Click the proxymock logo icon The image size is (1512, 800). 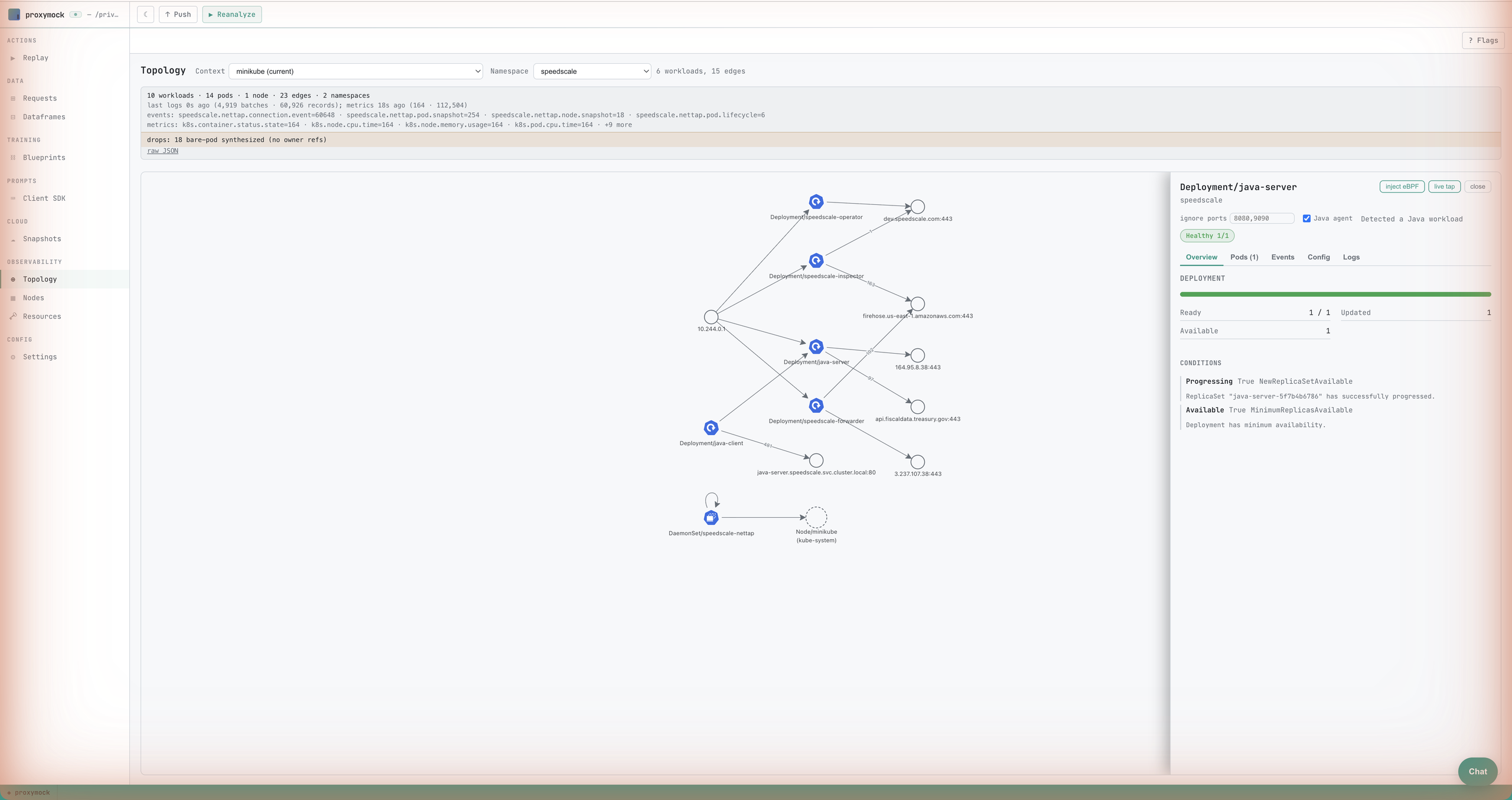(14, 14)
